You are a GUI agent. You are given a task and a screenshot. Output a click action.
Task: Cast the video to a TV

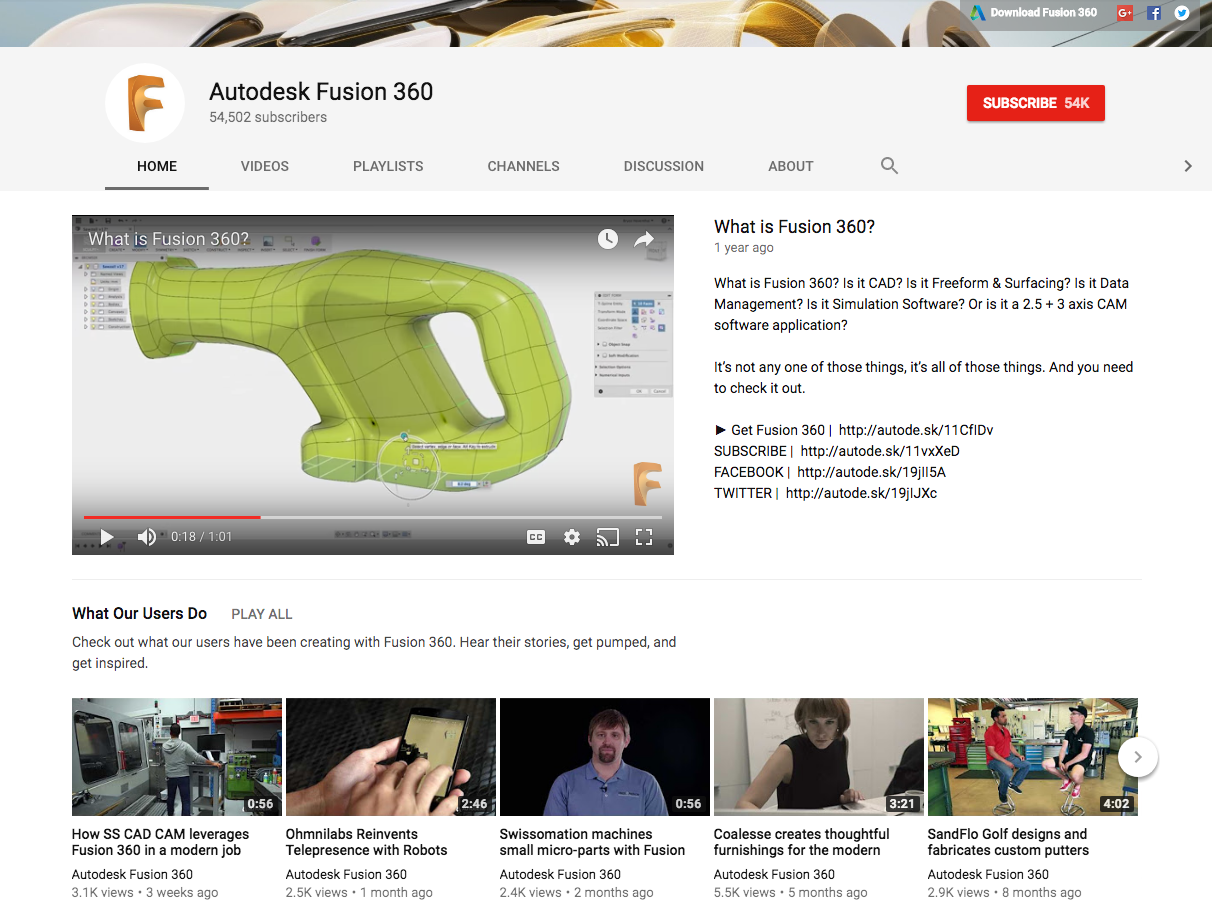coord(608,537)
